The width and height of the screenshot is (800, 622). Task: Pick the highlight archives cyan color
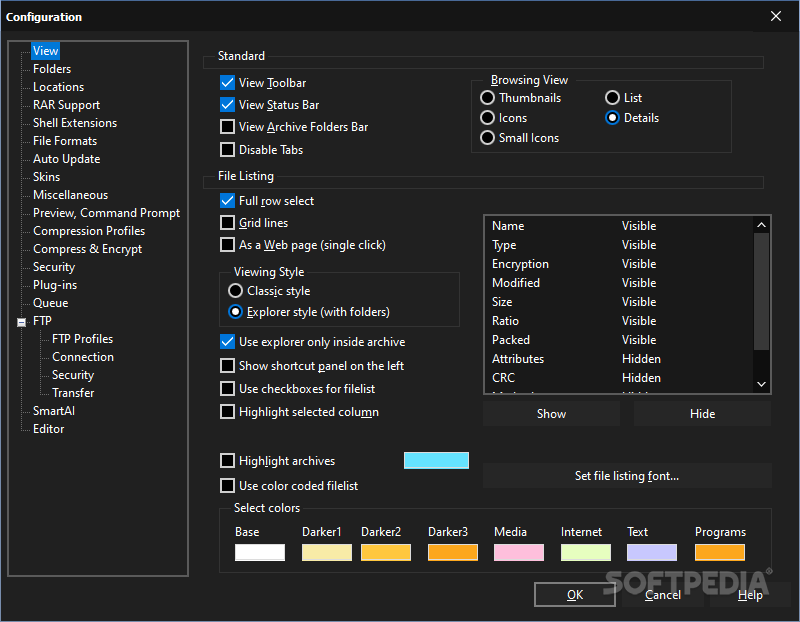tap(436, 460)
